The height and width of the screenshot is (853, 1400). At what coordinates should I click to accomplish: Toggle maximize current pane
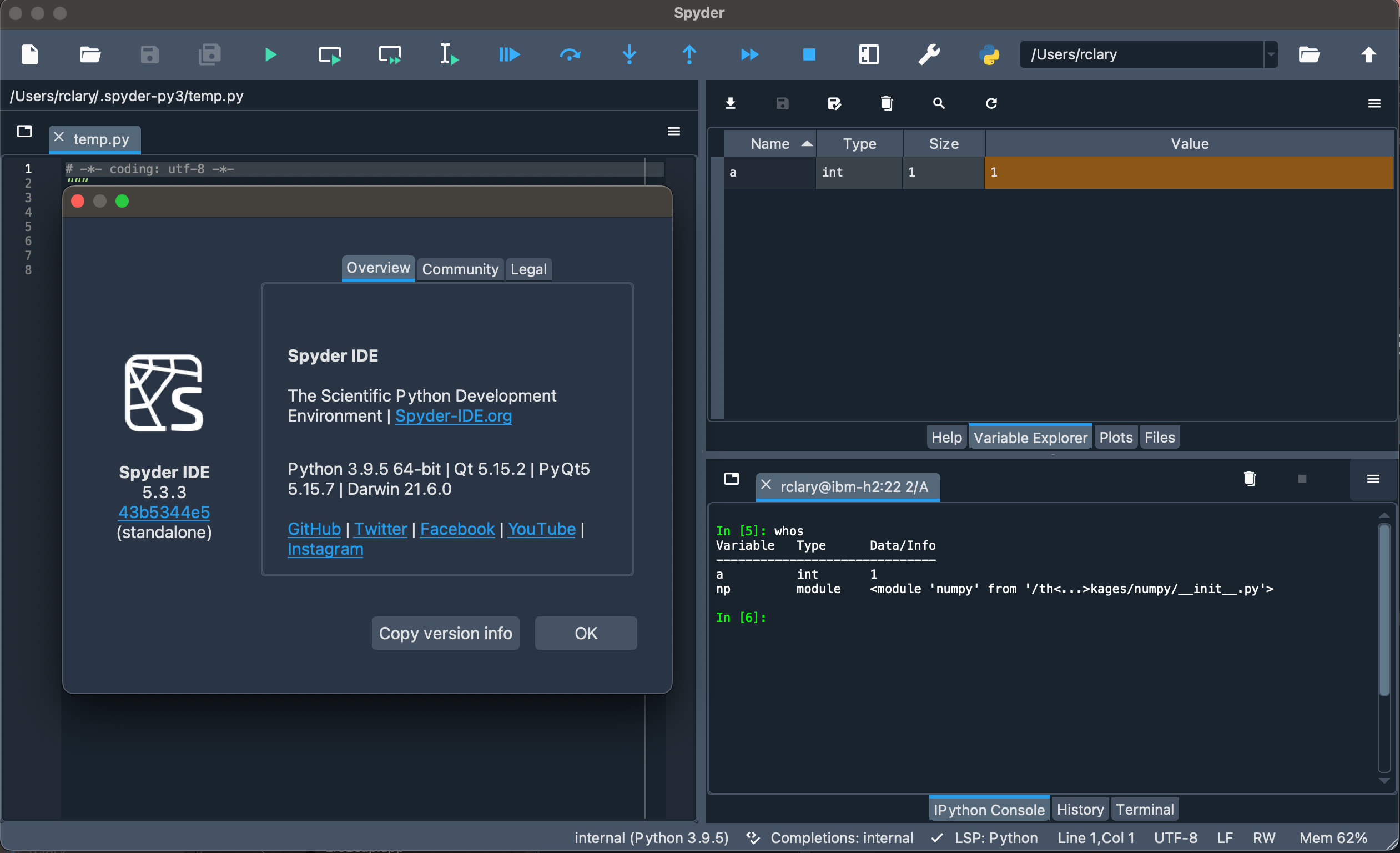point(869,54)
